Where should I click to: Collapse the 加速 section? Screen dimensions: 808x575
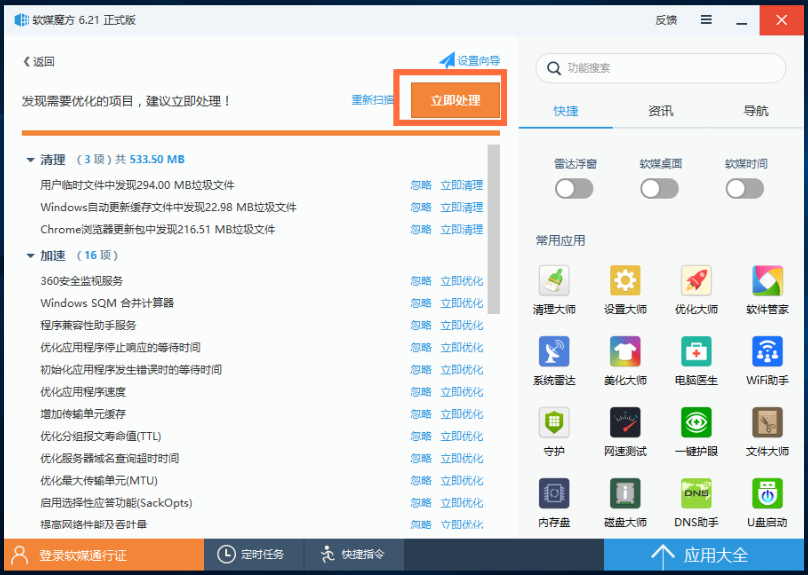click(30, 256)
